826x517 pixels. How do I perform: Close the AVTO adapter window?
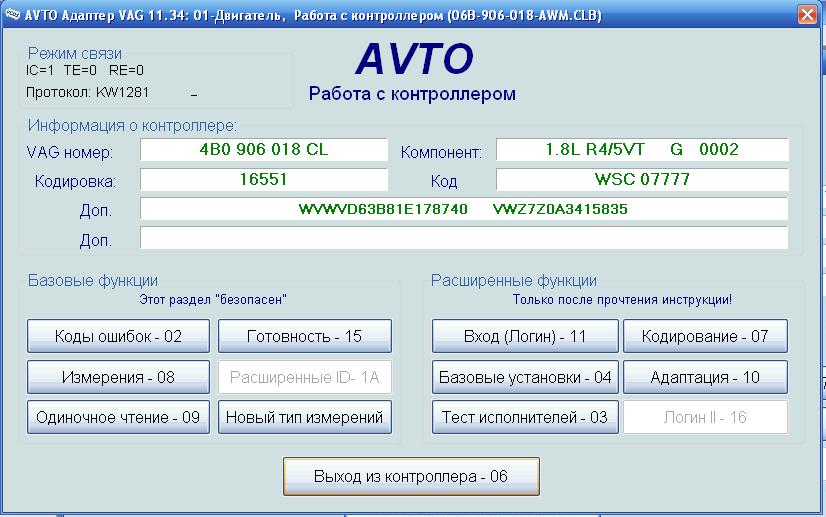pyautogui.click(x=807, y=14)
